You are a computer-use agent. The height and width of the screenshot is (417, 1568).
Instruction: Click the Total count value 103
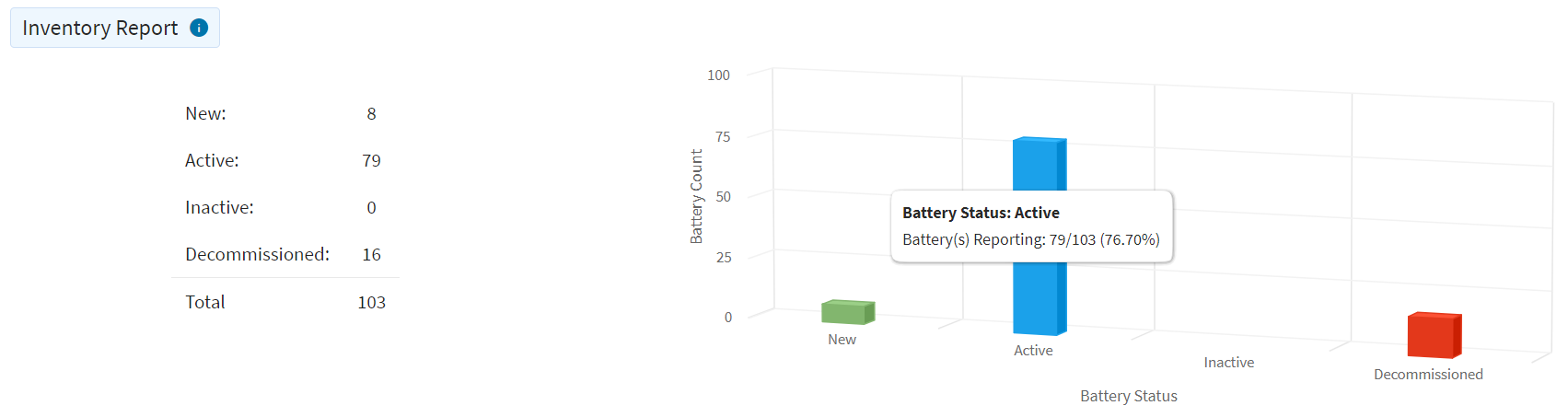pyautogui.click(x=371, y=303)
